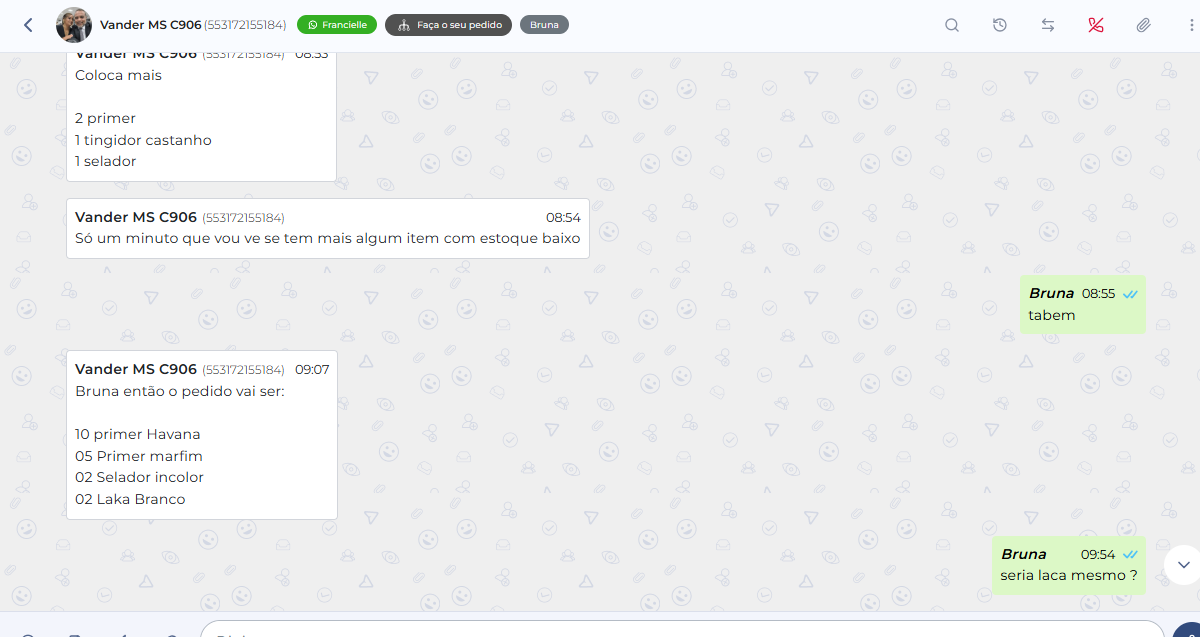Open the three-dot more options menu
Image resolution: width=1200 pixels, height=637 pixels.
(1192, 25)
